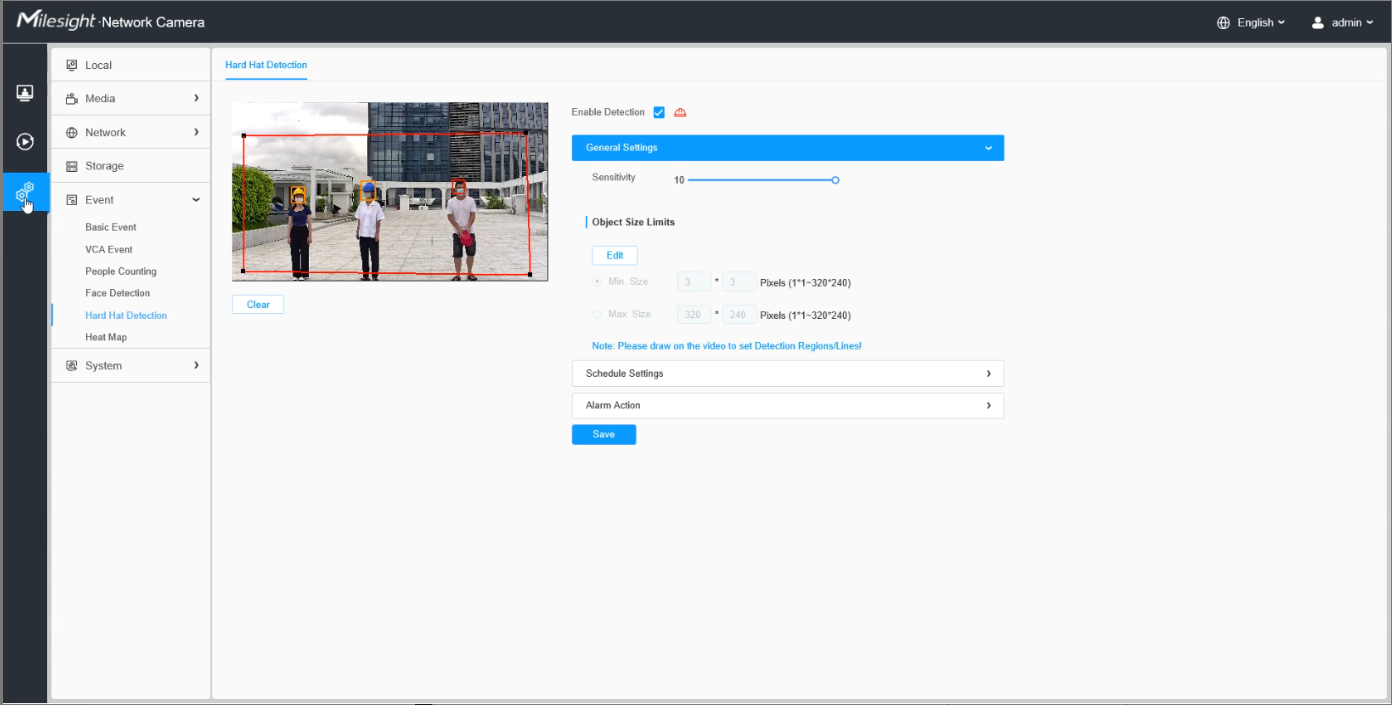Open Face Detection page
Screen dimensions: 1392x705
(x=118, y=293)
